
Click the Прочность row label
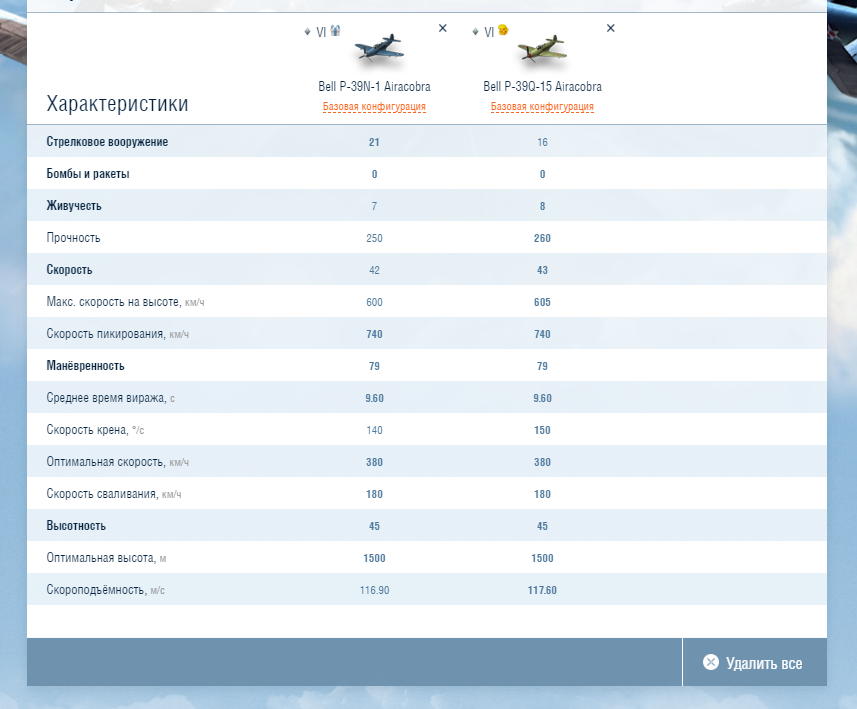point(73,238)
